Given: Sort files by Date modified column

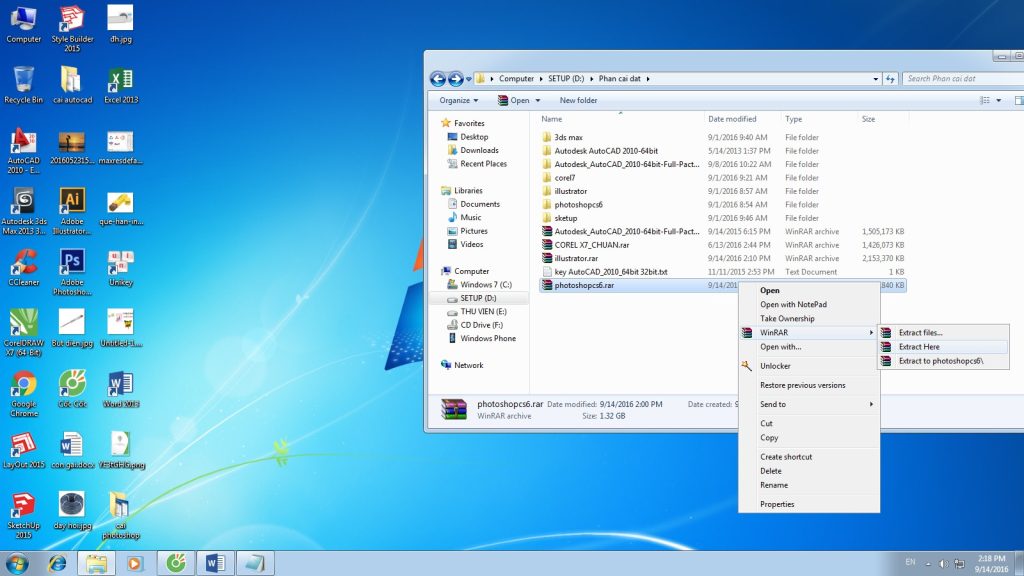Looking at the screenshot, I should (732, 119).
